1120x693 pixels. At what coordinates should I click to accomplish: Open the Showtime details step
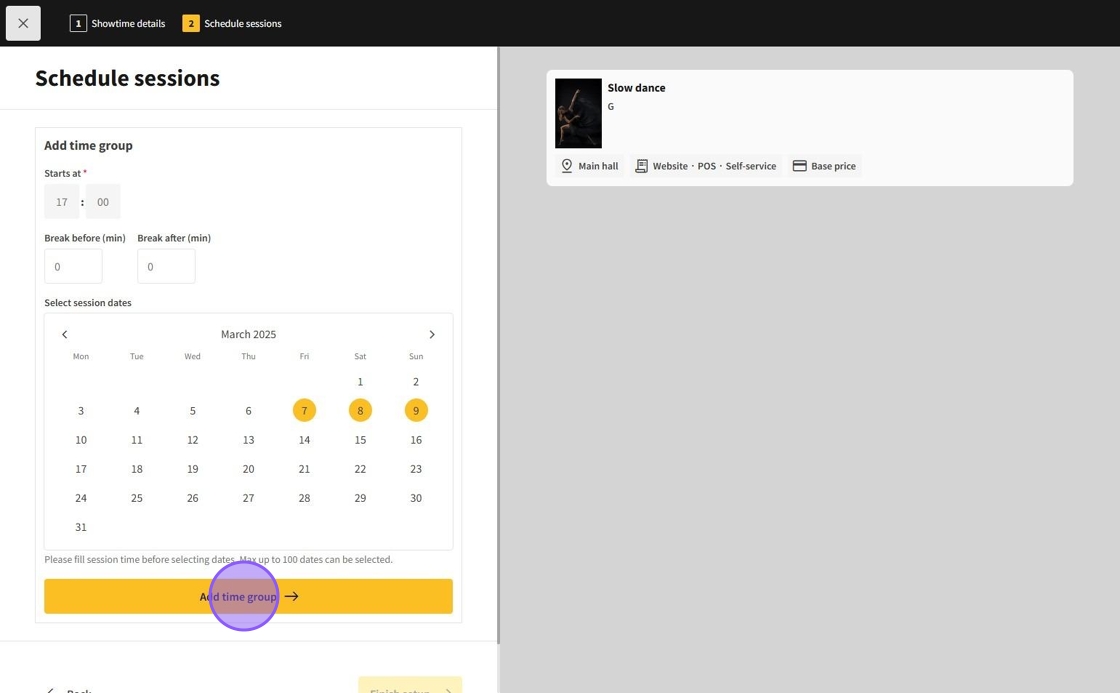[x=118, y=23]
